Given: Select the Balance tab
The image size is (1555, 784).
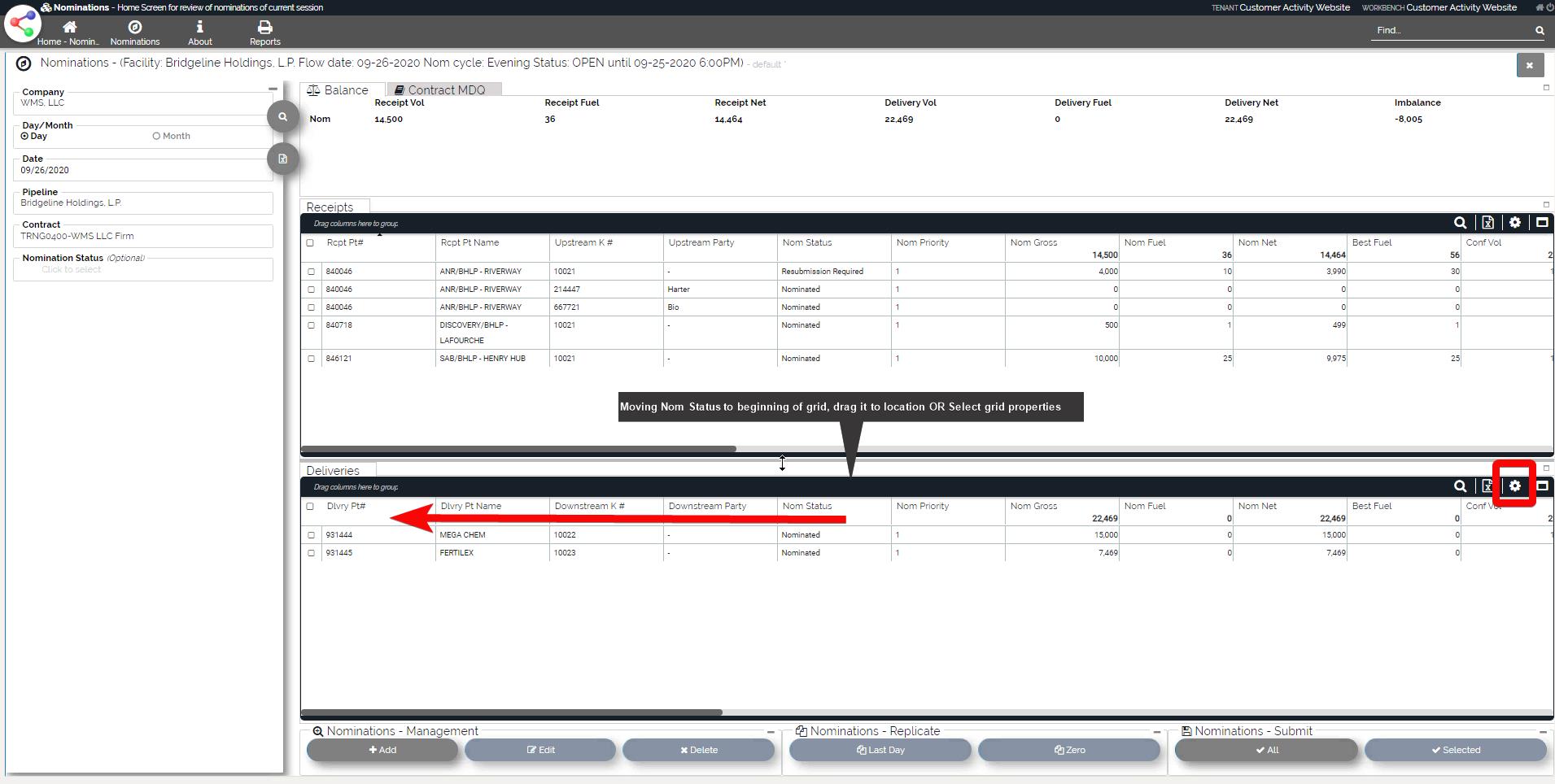Looking at the screenshot, I should click(339, 90).
